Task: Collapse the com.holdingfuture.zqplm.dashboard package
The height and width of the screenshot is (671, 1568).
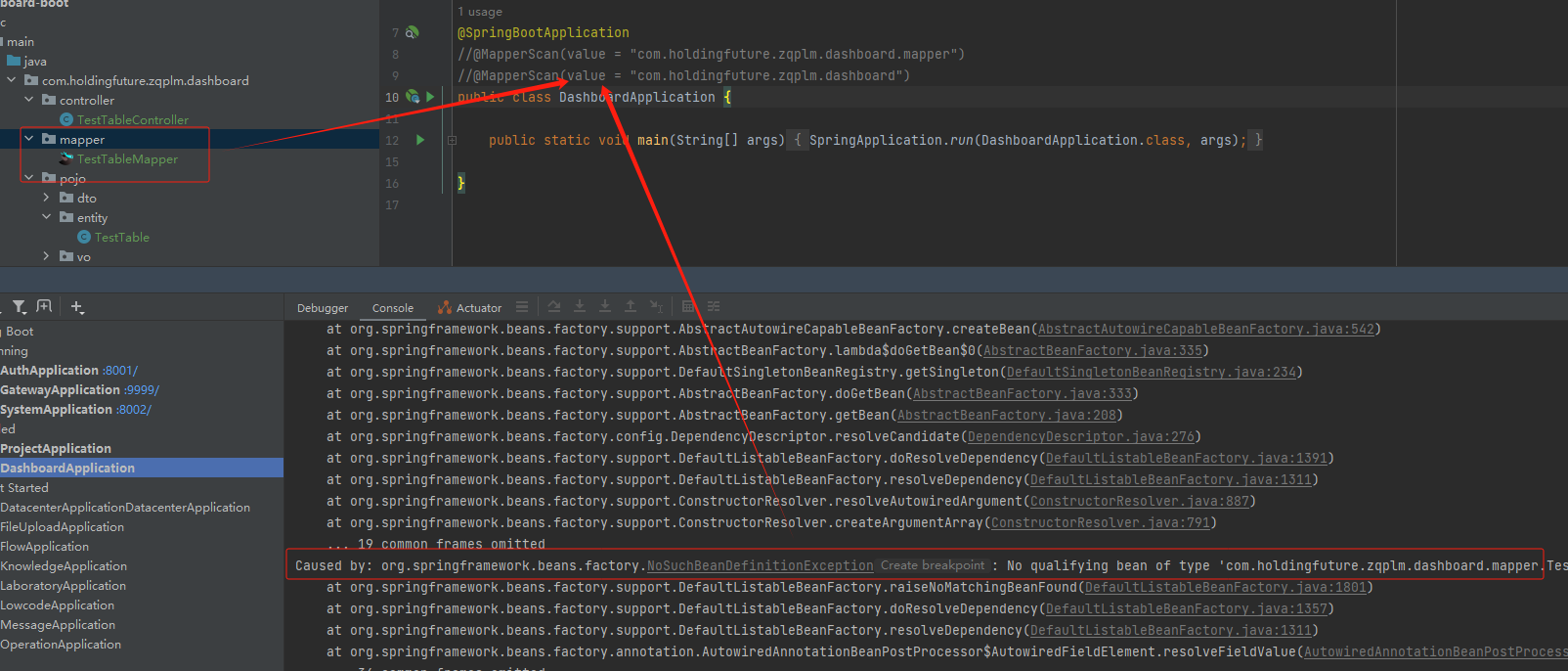Action: coord(11,80)
